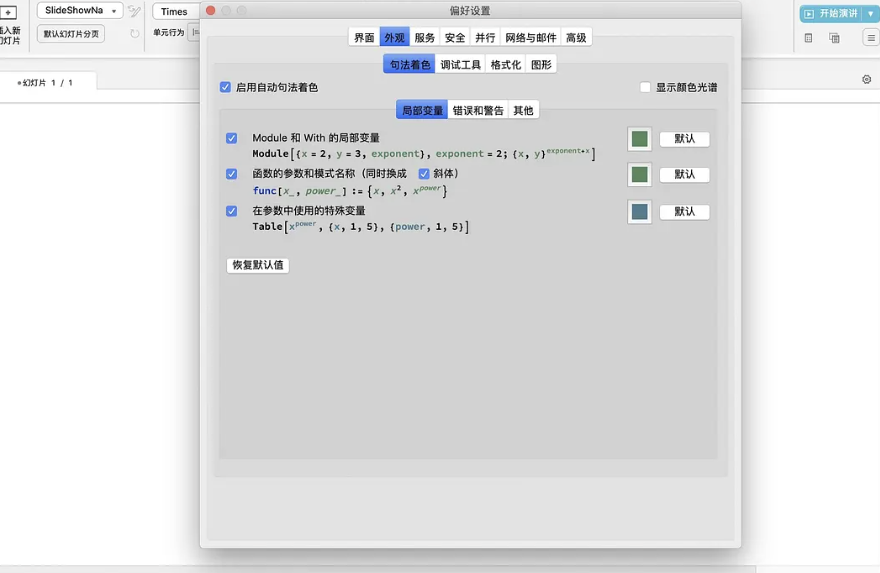This screenshot has width=880, height=573.
Task: Click the single grid page icon
Action: pos(808,38)
